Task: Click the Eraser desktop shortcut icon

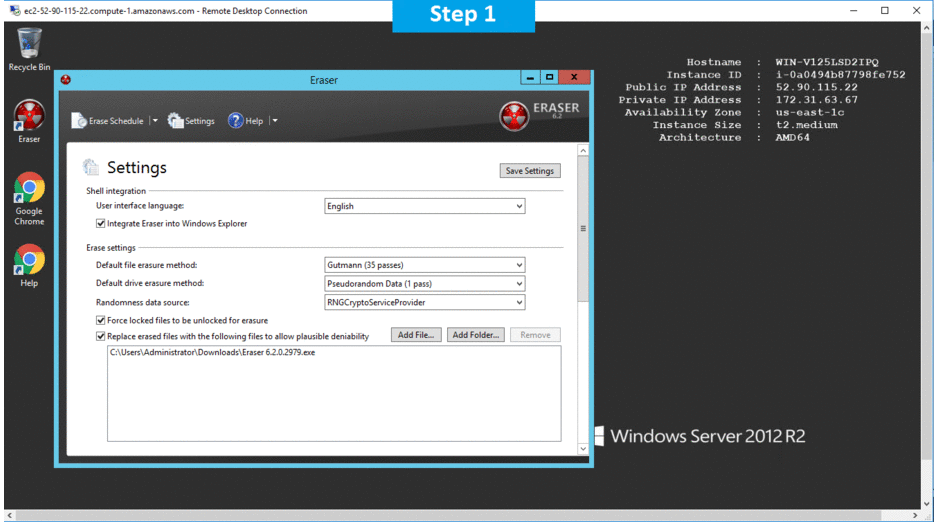Action: pyautogui.click(x=29, y=115)
